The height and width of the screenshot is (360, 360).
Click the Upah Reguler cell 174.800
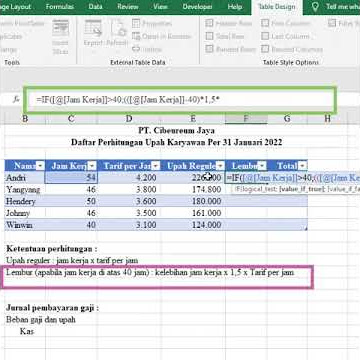click(193, 189)
